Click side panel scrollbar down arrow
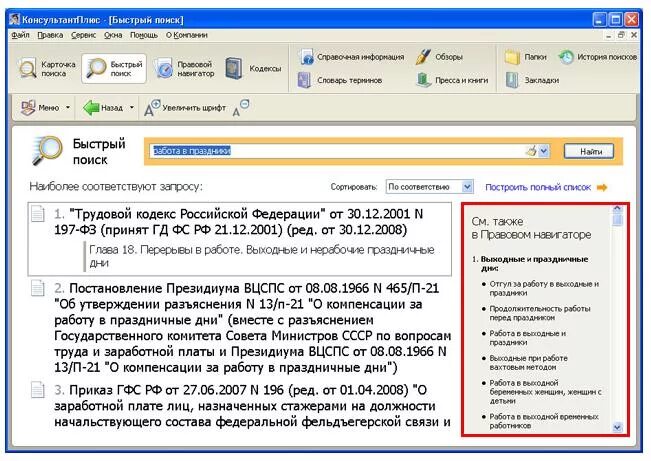651x461 pixels. click(617, 427)
